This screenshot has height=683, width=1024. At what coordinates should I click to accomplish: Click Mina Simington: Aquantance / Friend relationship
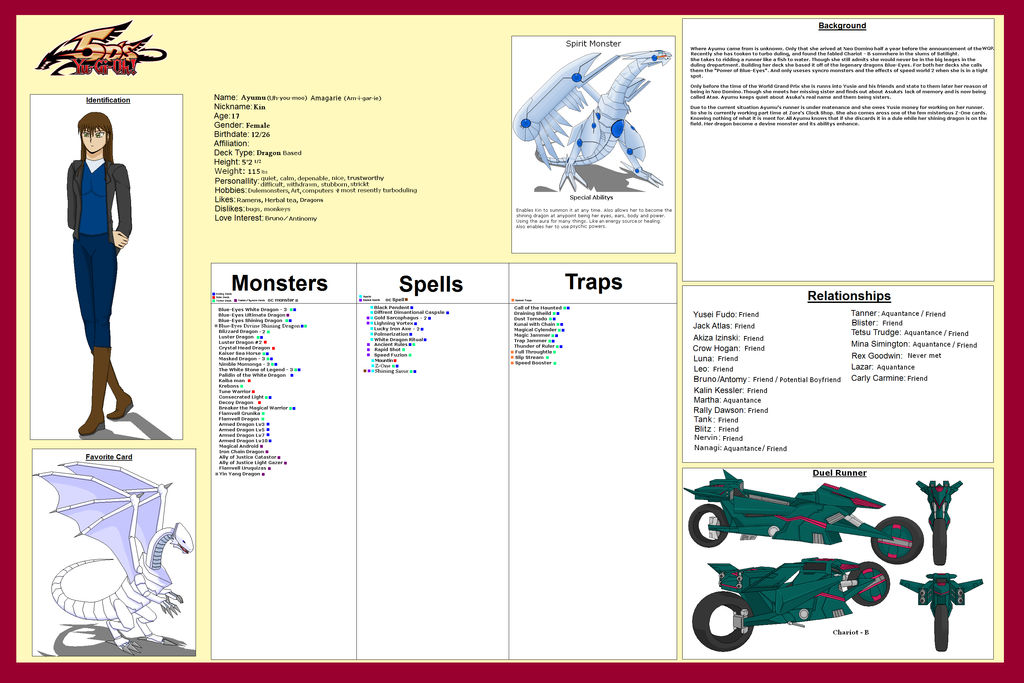(914, 344)
